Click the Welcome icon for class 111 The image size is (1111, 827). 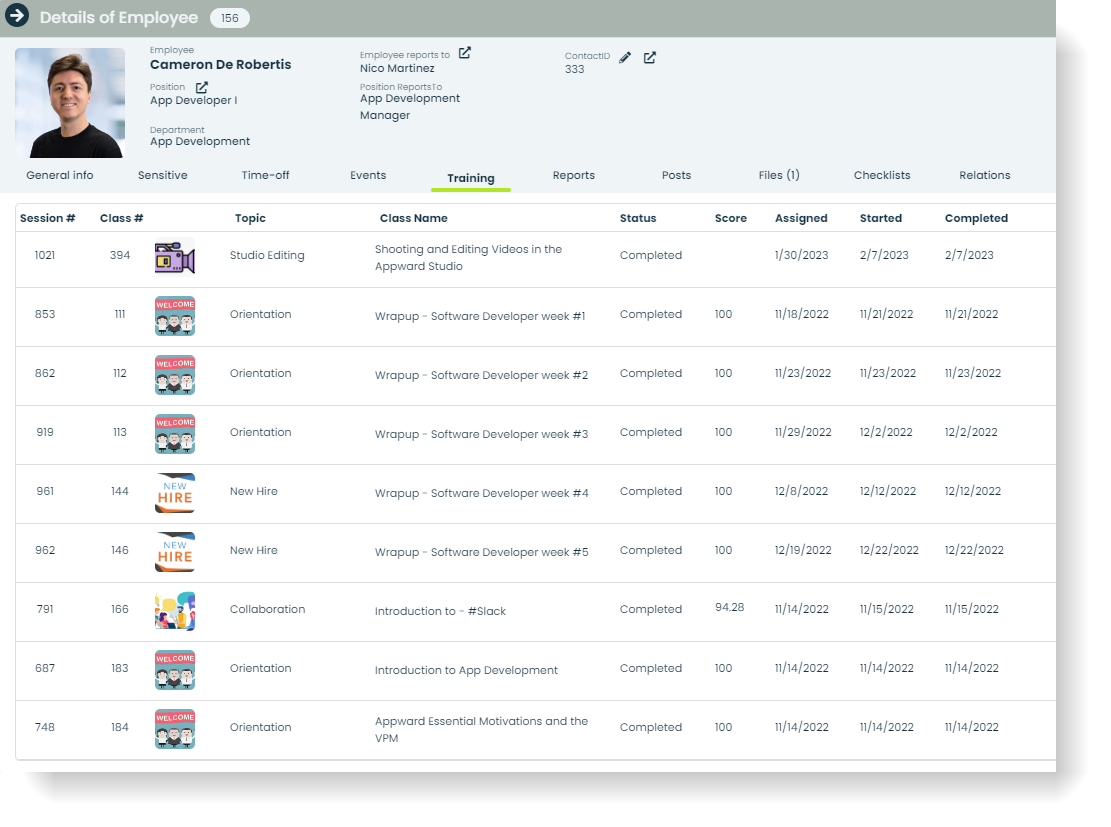click(175, 314)
